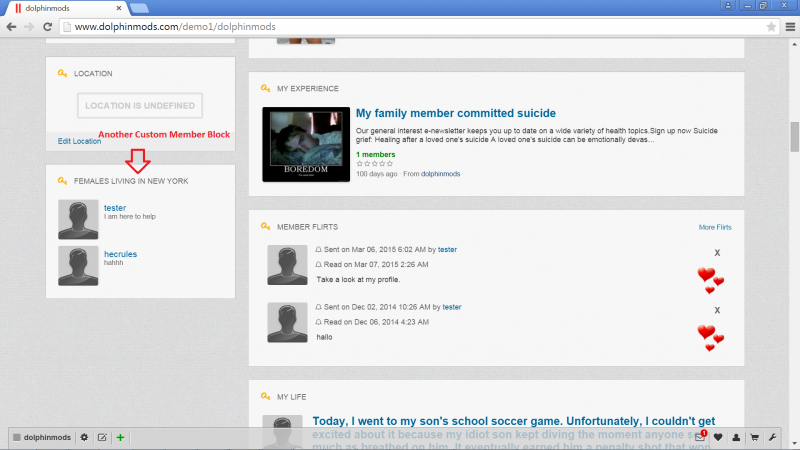This screenshot has height=450, width=800.
Task: Go forward using browser forward arrow
Action: click(x=29, y=27)
